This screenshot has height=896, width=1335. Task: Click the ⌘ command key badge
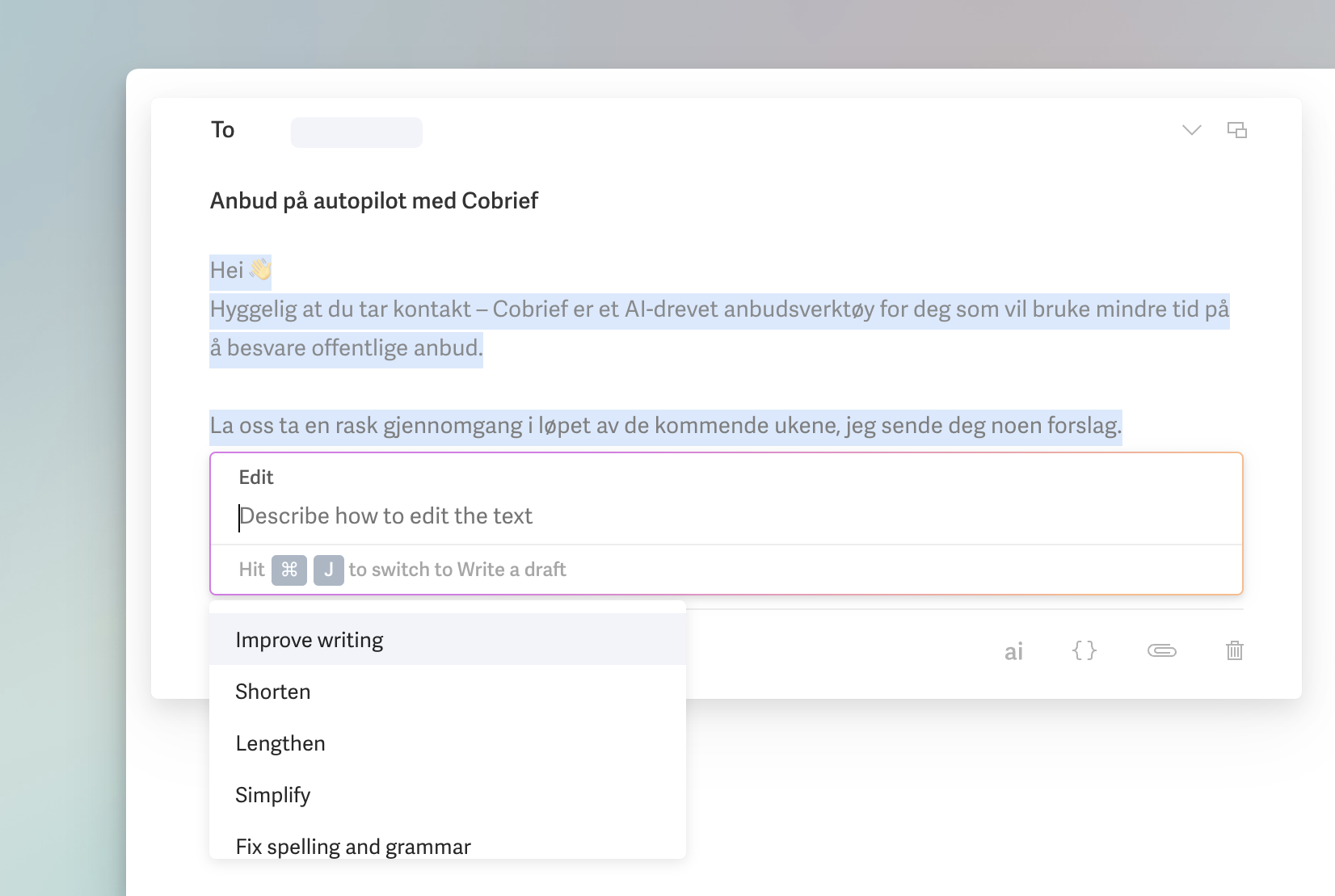tap(289, 570)
